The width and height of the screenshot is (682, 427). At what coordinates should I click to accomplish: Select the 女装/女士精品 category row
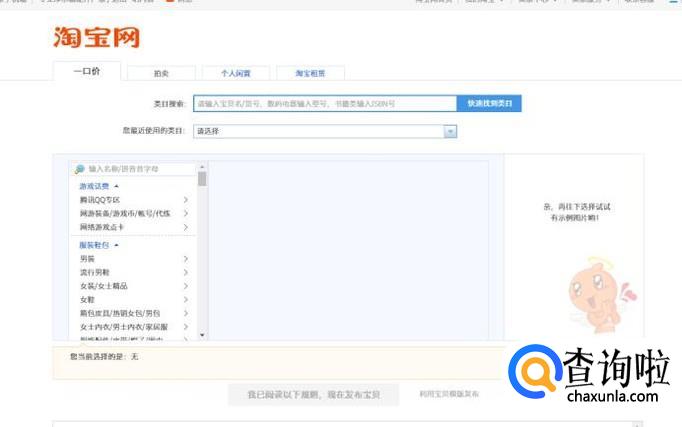[x=134, y=286]
